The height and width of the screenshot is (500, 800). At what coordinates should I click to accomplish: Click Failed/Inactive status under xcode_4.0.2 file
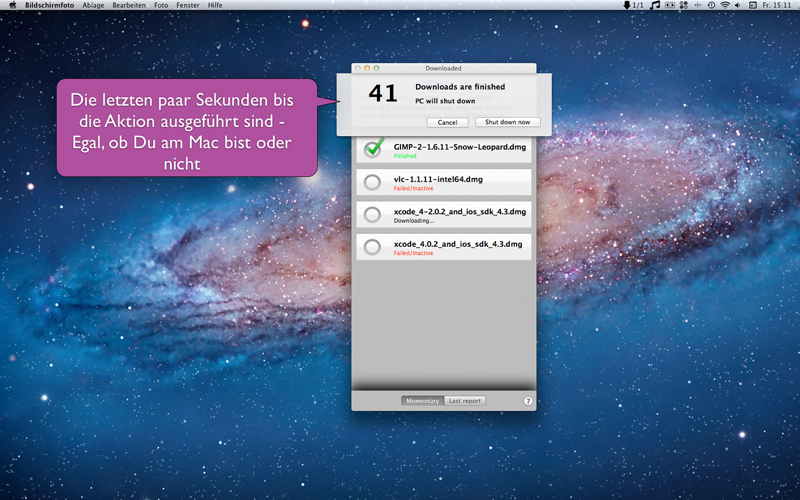tap(413, 253)
